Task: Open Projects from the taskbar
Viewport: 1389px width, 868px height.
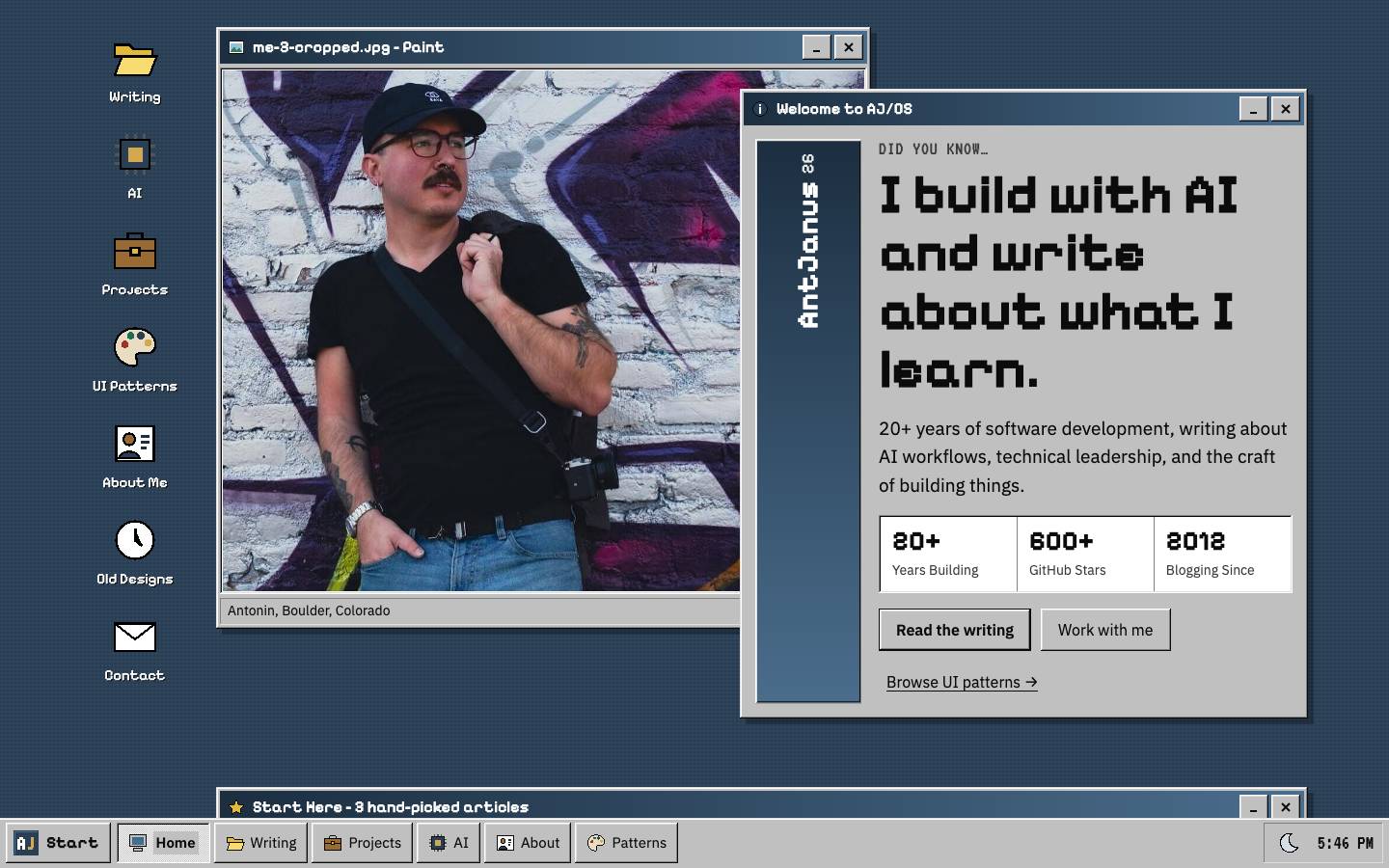Action: [x=363, y=843]
